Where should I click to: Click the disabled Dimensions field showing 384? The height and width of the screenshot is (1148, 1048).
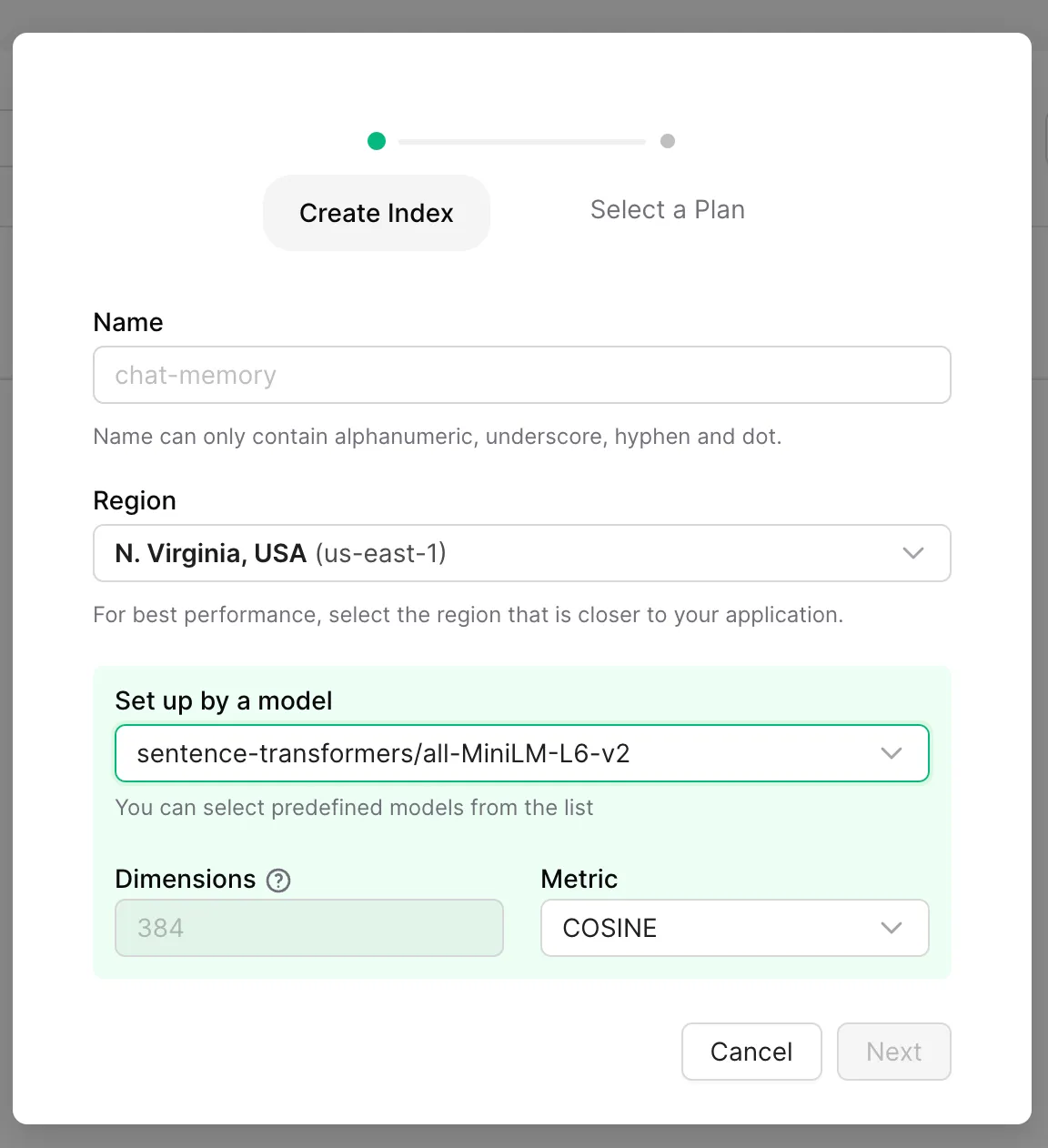tap(309, 928)
